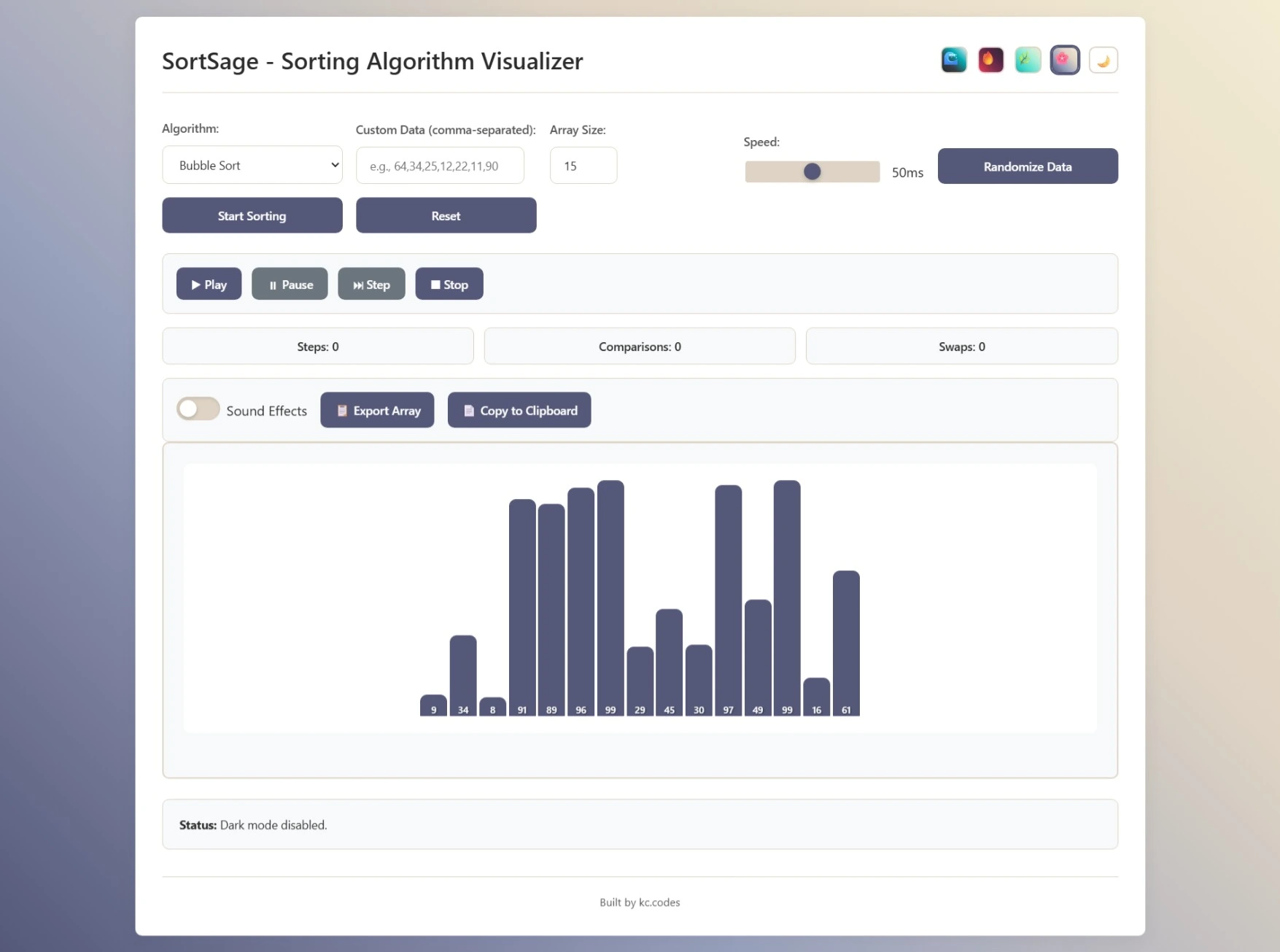Click the bar labeled 49

[758, 658]
